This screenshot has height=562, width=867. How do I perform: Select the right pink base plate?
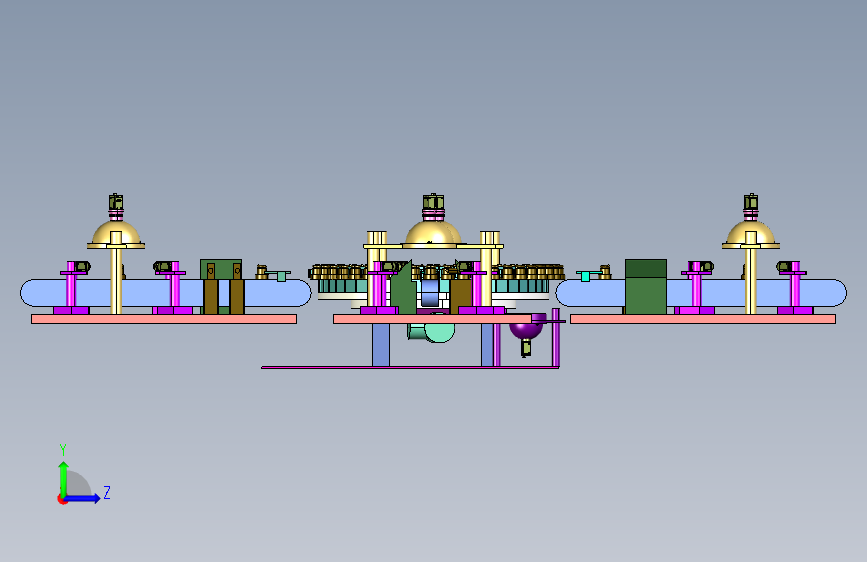[703, 319]
